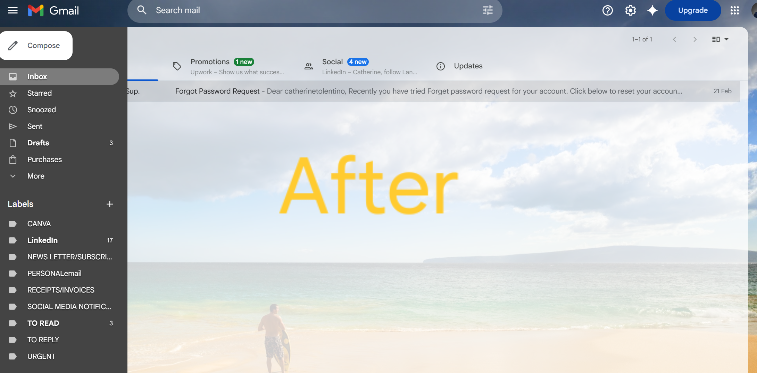
Task: Expand the More folders list
Action: [x=59, y=176]
